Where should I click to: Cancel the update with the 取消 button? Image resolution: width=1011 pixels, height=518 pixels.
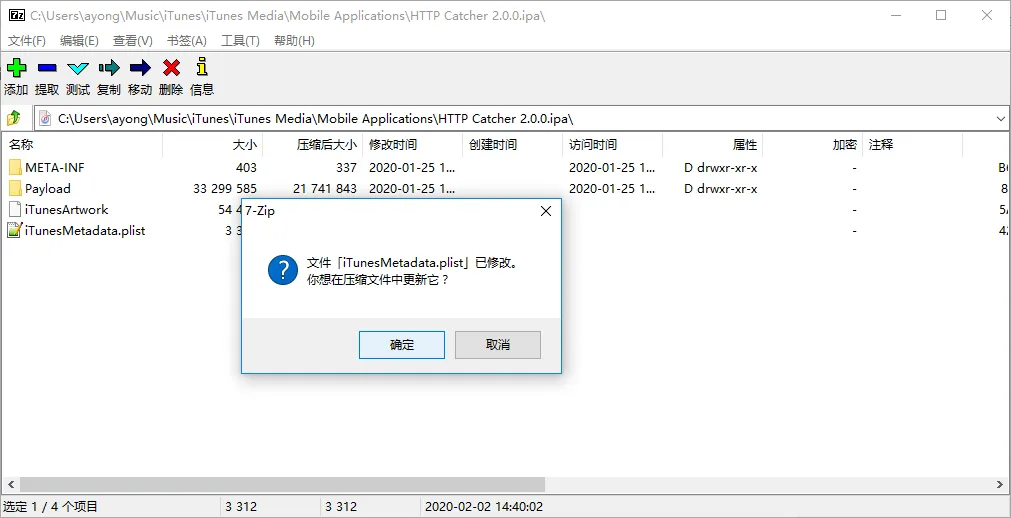click(x=498, y=345)
